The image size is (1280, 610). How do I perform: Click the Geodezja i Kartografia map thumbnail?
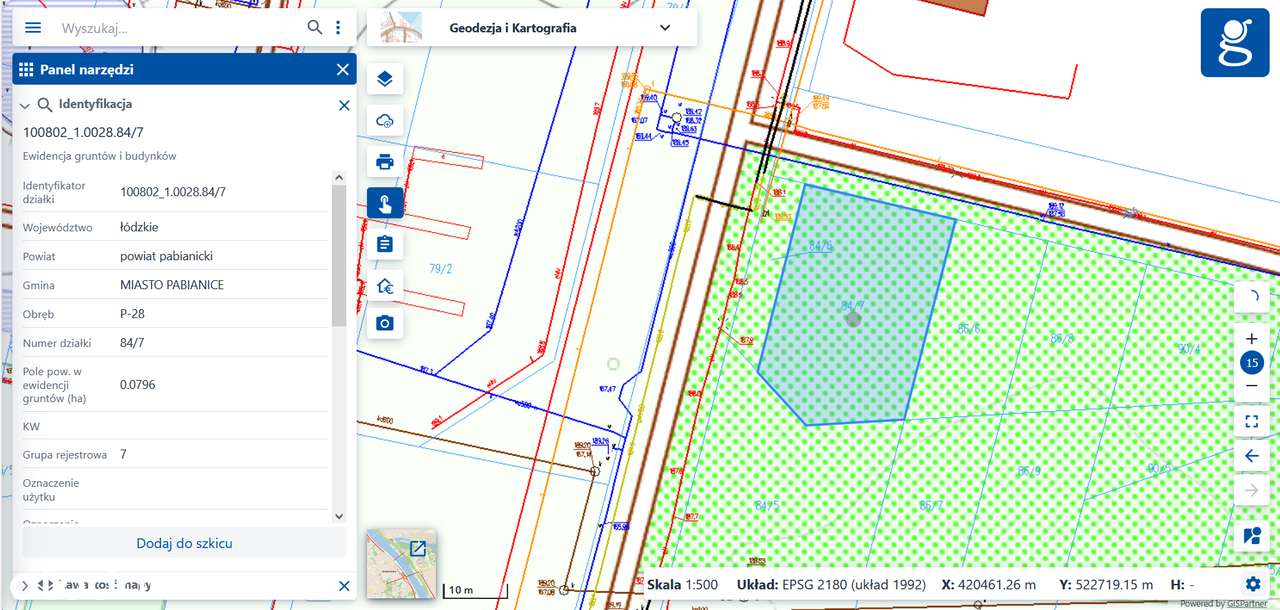click(x=401, y=27)
